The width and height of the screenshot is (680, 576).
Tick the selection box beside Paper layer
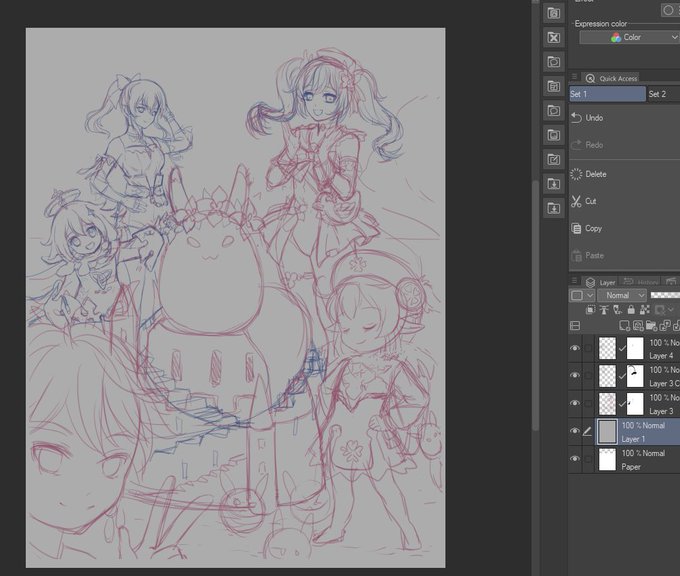click(x=588, y=459)
